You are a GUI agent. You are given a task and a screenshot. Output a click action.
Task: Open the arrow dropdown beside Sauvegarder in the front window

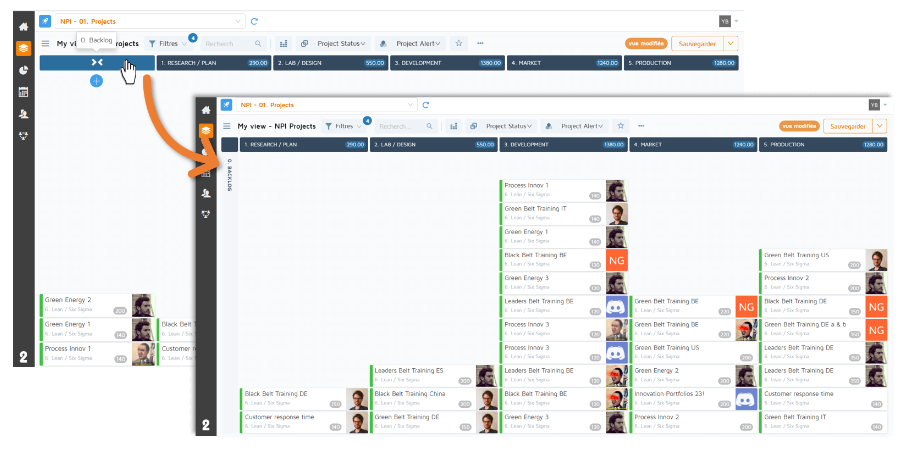[x=879, y=126]
